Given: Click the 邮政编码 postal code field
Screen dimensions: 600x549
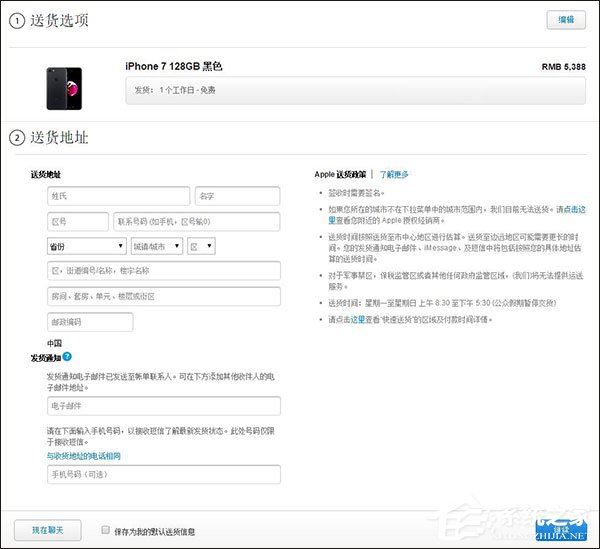Looking at the screenshot, I should coord(90,322).
